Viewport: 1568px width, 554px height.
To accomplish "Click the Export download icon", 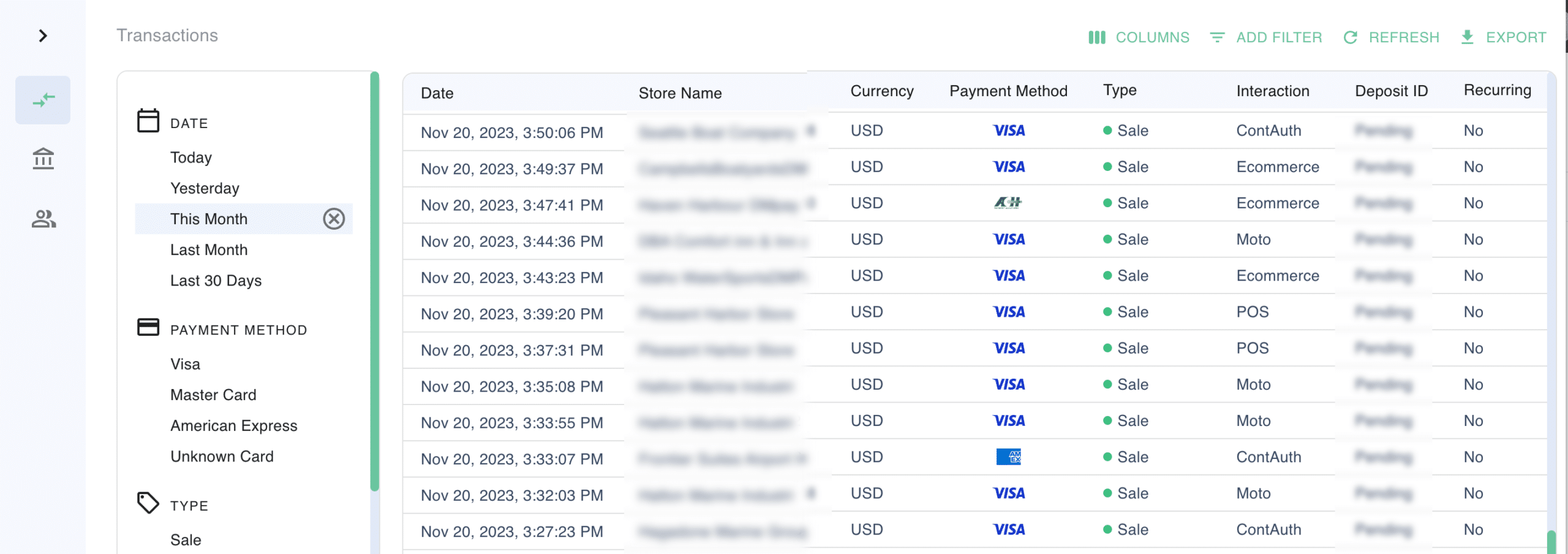I will click(x=1467, y=37).
